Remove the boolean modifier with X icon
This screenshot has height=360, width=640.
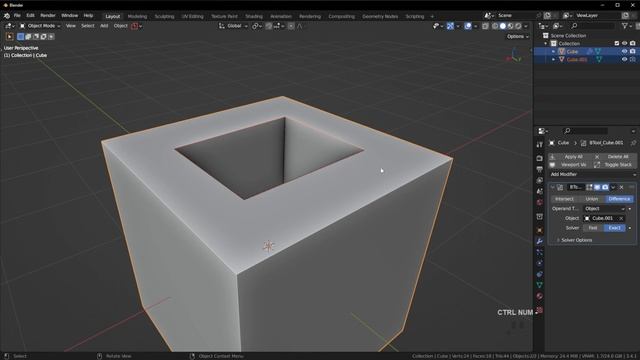pos(621,187)
